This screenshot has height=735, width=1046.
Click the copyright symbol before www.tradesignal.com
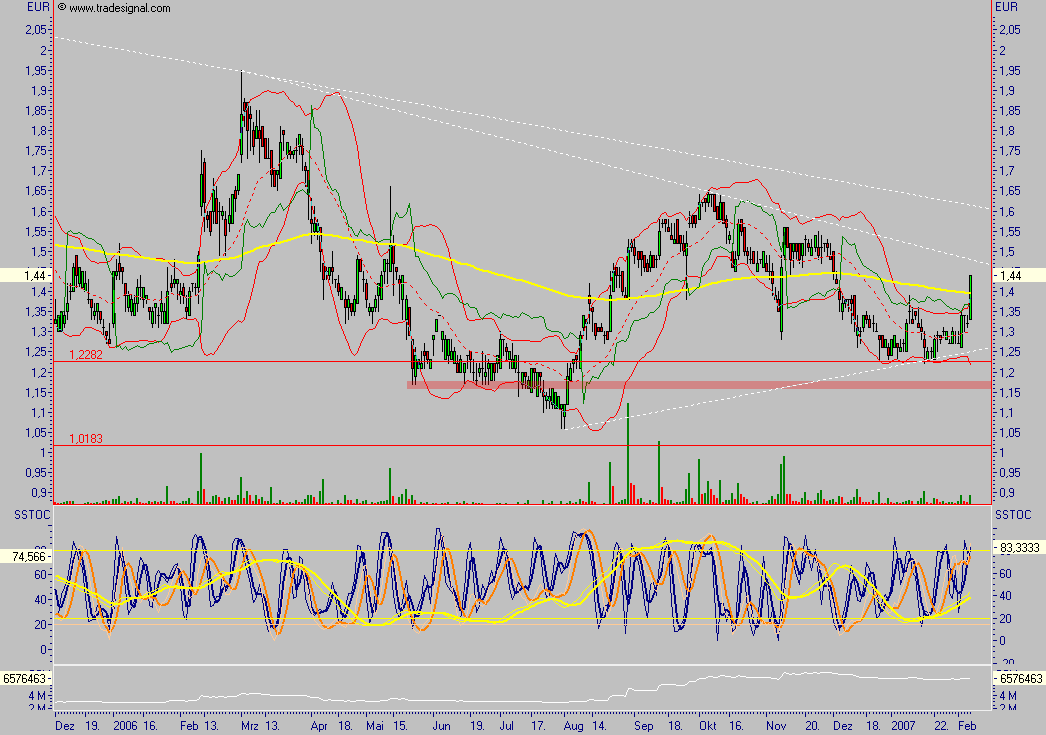click(x=62, y=7)
